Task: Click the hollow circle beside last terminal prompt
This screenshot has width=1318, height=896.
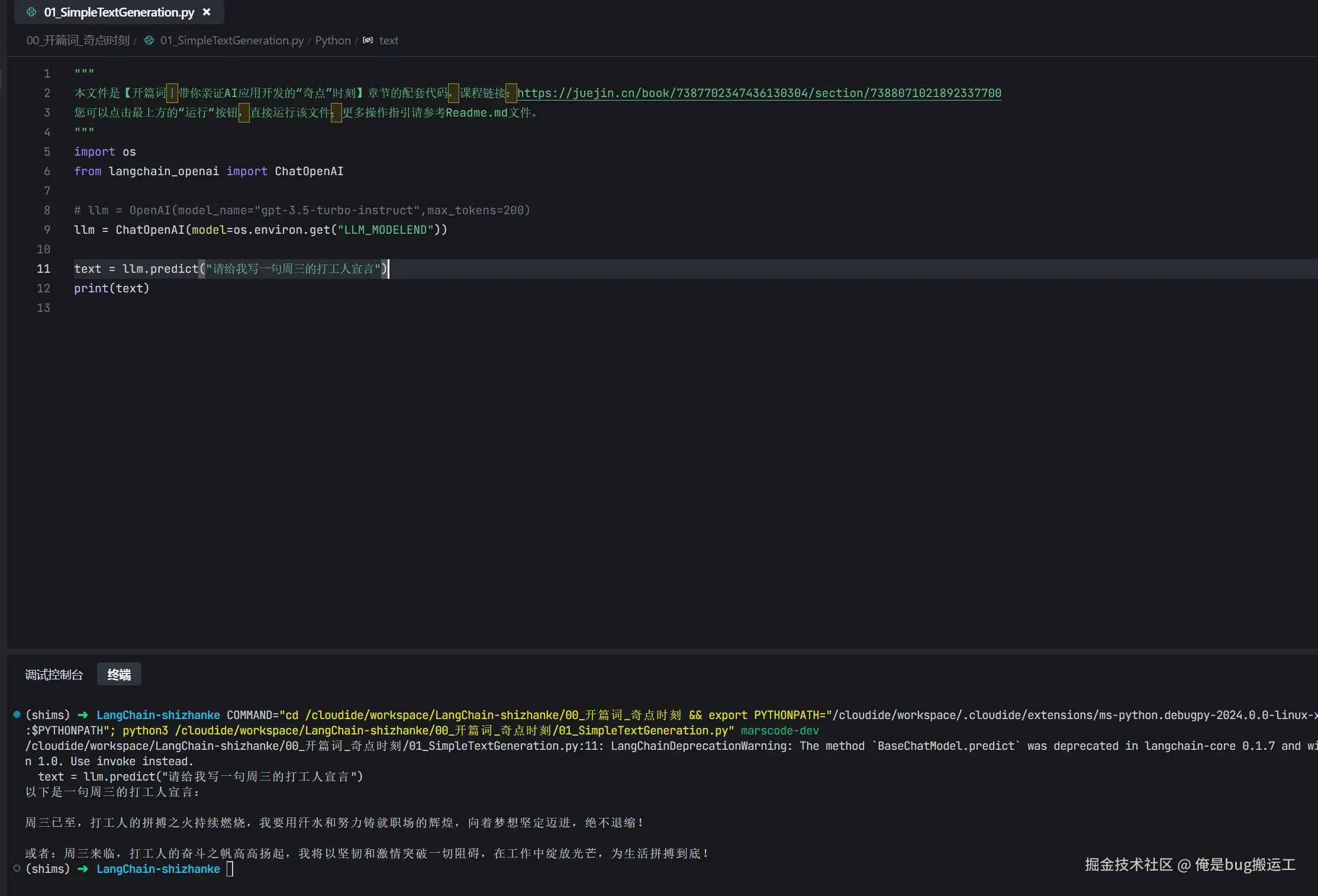Action: [x=17, y=868]
